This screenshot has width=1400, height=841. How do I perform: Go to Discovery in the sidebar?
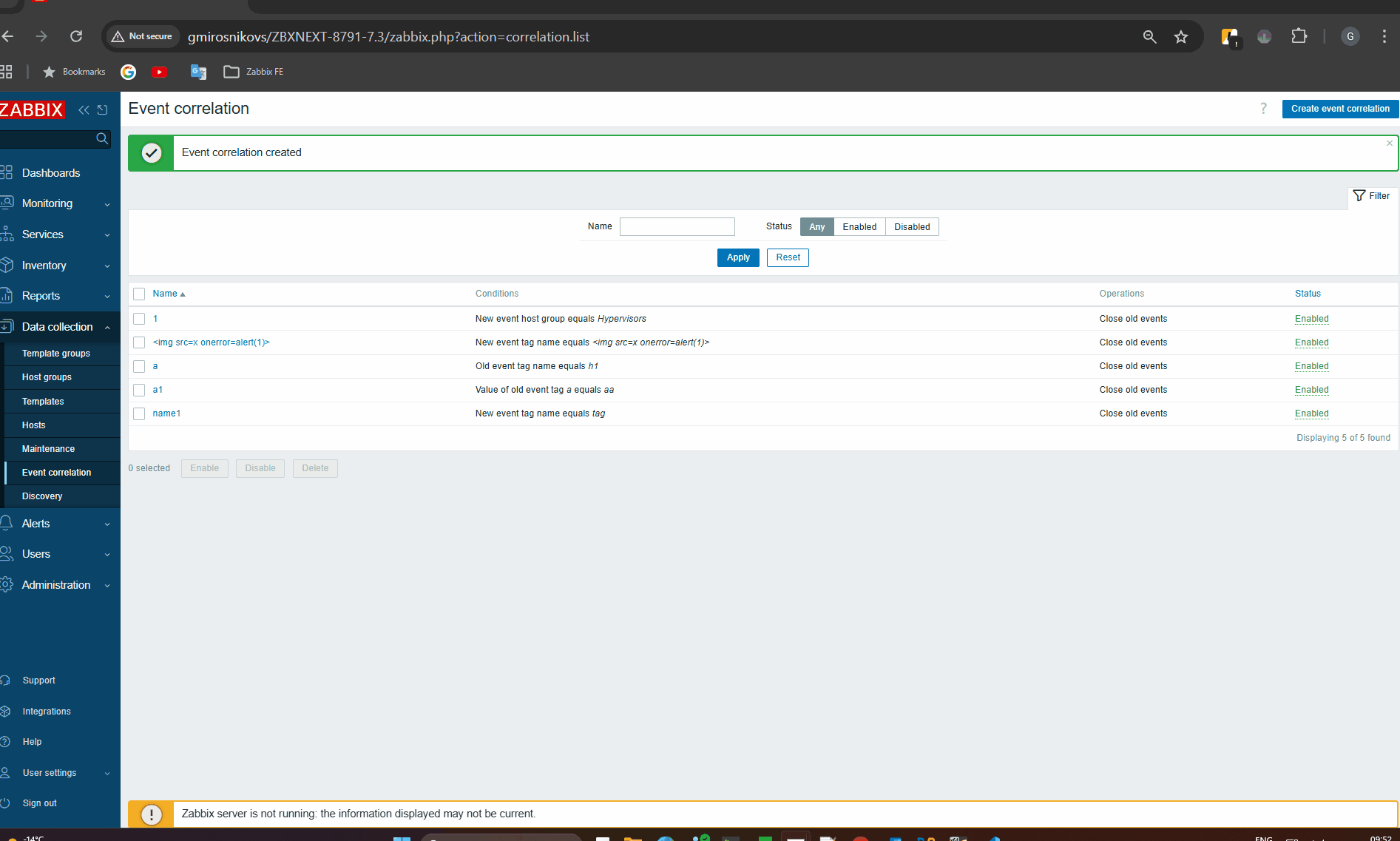[42, 496]
